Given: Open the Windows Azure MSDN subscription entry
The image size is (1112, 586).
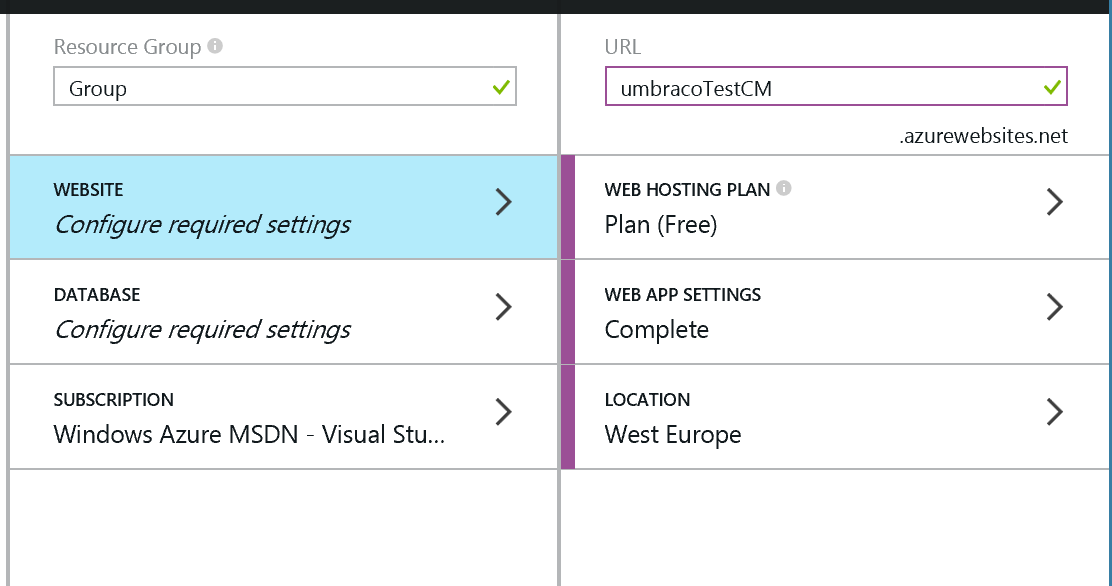Looking at the screenshot, I should (x=284, y=417).
